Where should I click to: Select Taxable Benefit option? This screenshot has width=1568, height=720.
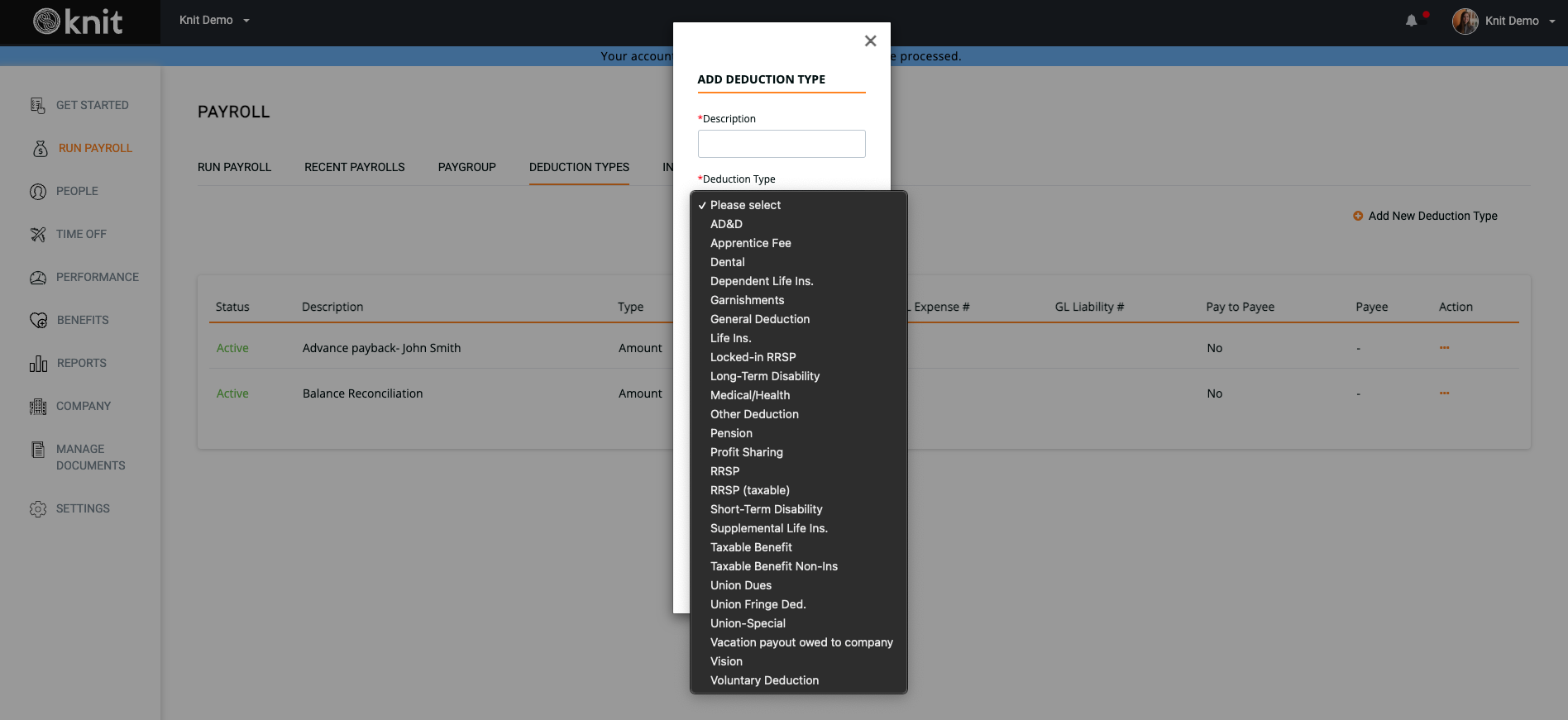799,547
